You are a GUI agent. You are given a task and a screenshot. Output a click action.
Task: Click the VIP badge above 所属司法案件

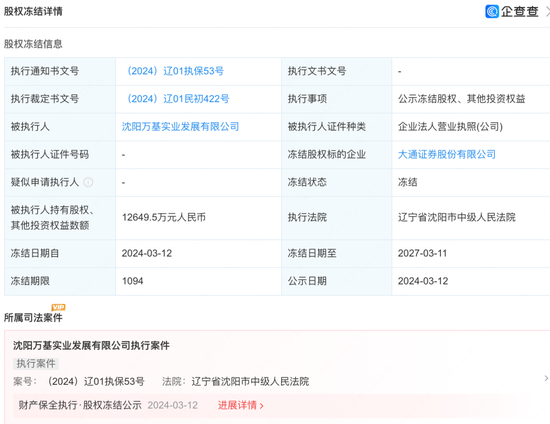tap(58, 307)
